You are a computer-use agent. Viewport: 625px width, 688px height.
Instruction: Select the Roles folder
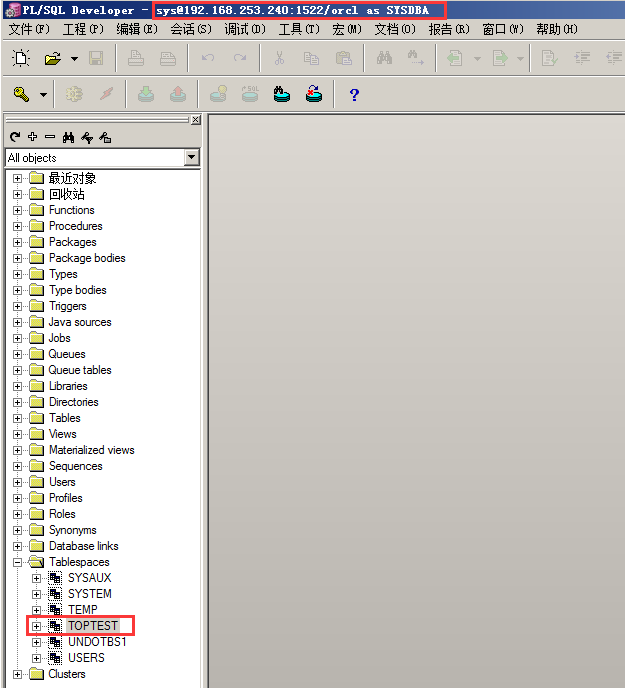click(x=62, y=514)
